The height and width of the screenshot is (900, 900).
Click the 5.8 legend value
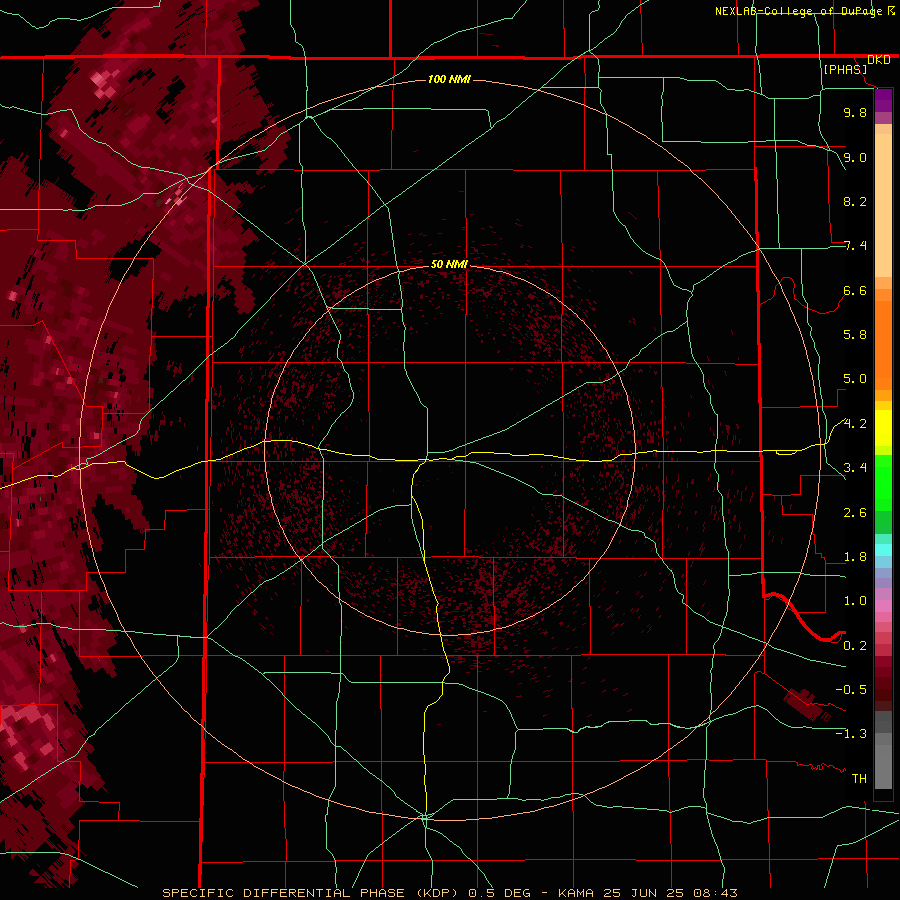click(x=855, y=335)
